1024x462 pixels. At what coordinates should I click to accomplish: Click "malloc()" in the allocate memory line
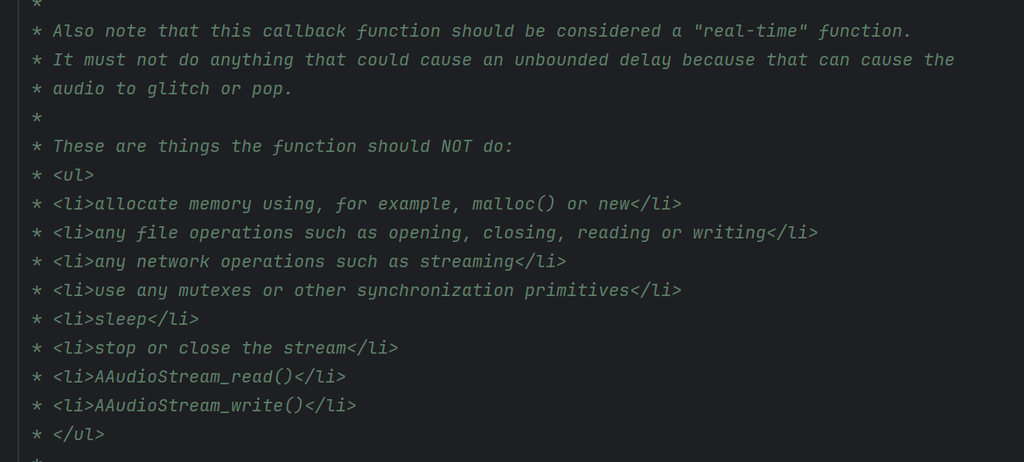[514, 204]
